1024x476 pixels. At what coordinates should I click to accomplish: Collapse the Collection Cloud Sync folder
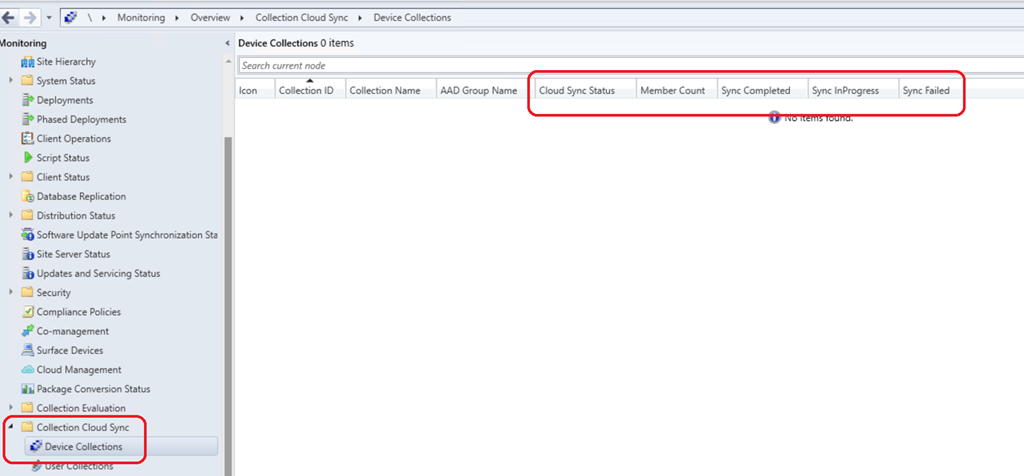tap(12, 428)
